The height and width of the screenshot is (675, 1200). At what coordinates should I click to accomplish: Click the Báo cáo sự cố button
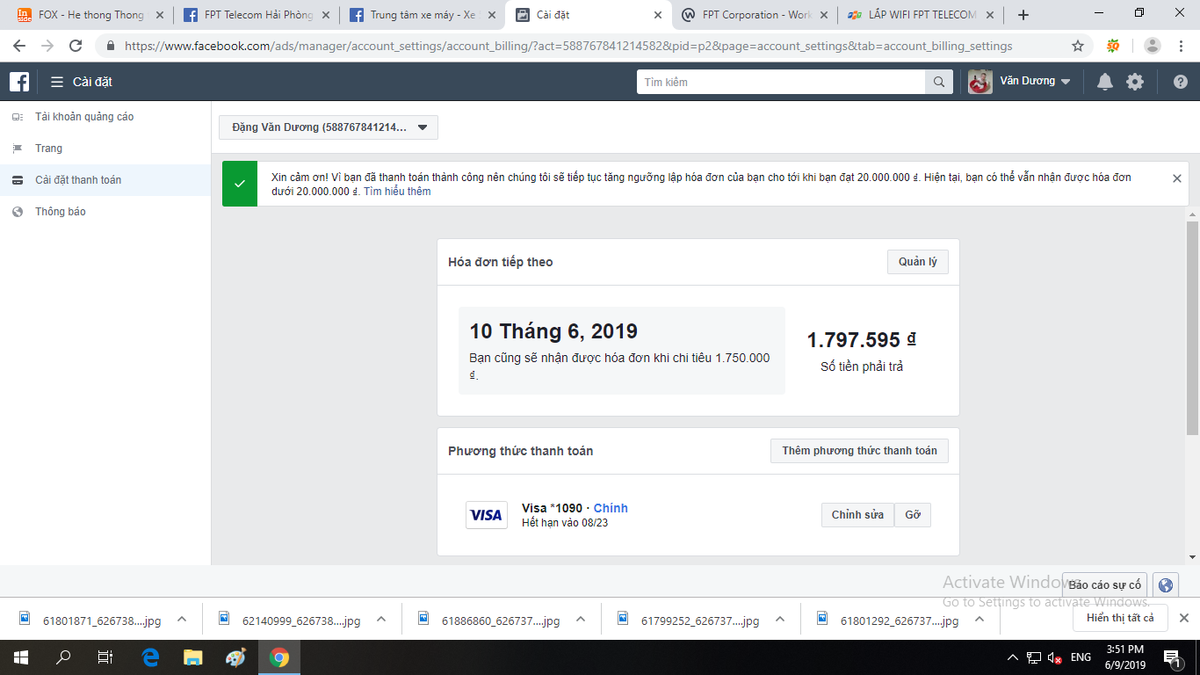click(1105, 585)
